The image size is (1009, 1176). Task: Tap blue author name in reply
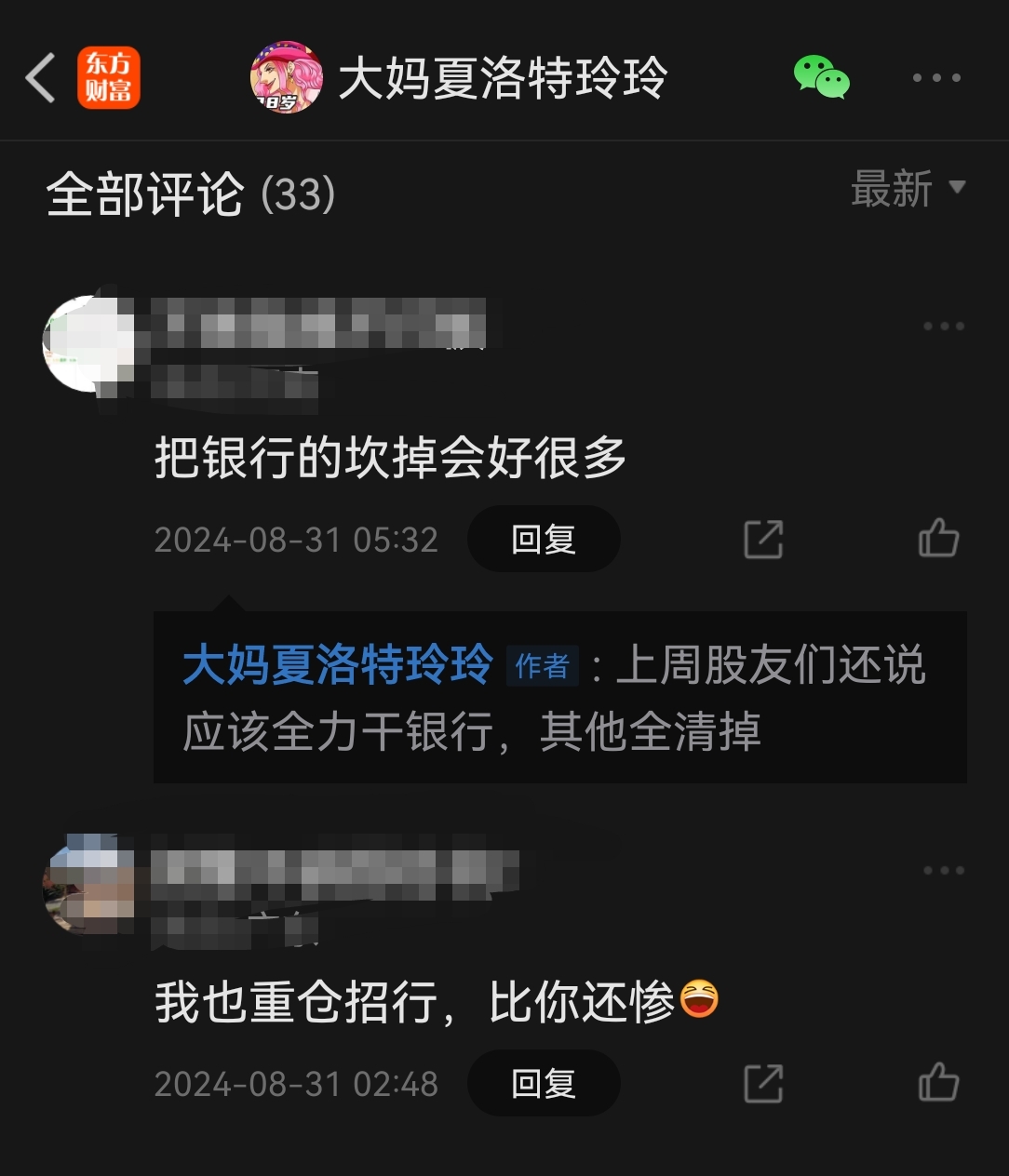[337, 665]
